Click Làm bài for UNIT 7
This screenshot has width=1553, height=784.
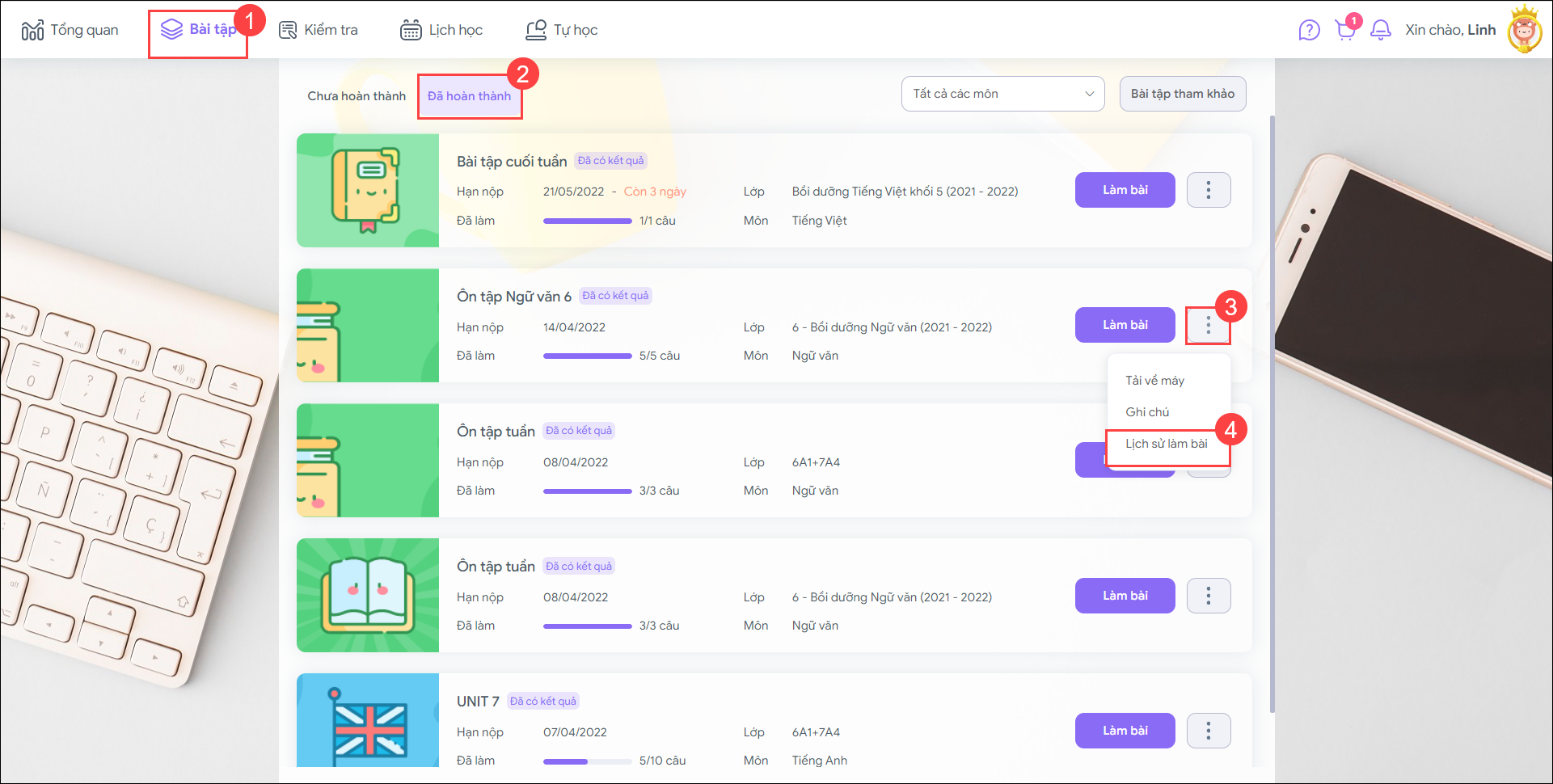[1125, 731]
